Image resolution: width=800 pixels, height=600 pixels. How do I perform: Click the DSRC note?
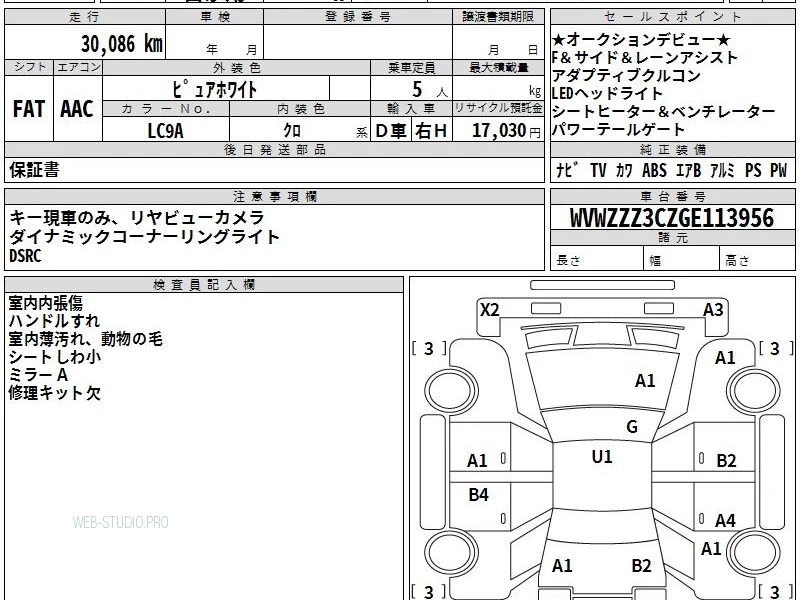pyautogui.click(x=25, y=256)
